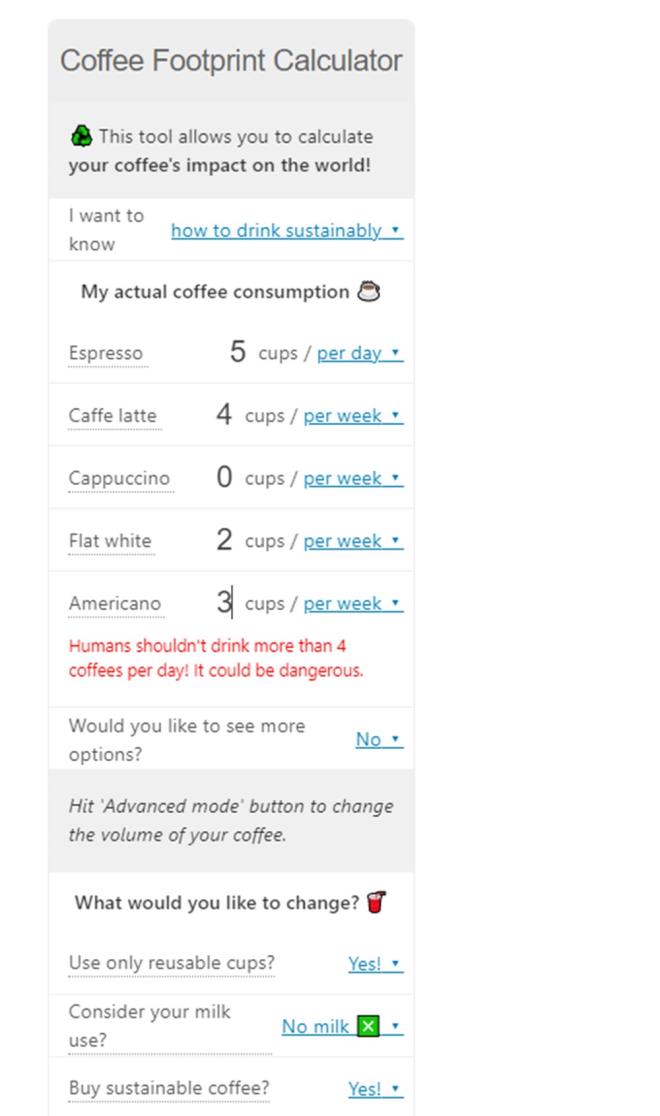Change reusable cups 'Yes!' option
Viewport: 660px width, 1116px height.
pyautogui.click(x=374, y=964)
